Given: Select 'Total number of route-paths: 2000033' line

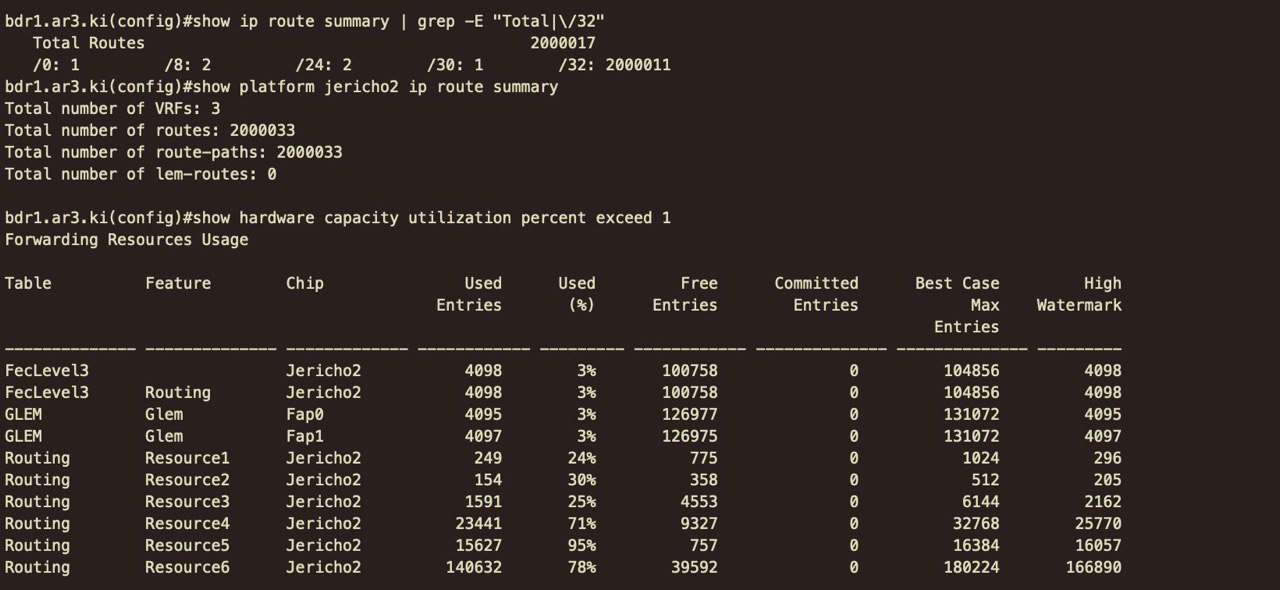Looking at the screenshot, I should click(x=174, y=152).
